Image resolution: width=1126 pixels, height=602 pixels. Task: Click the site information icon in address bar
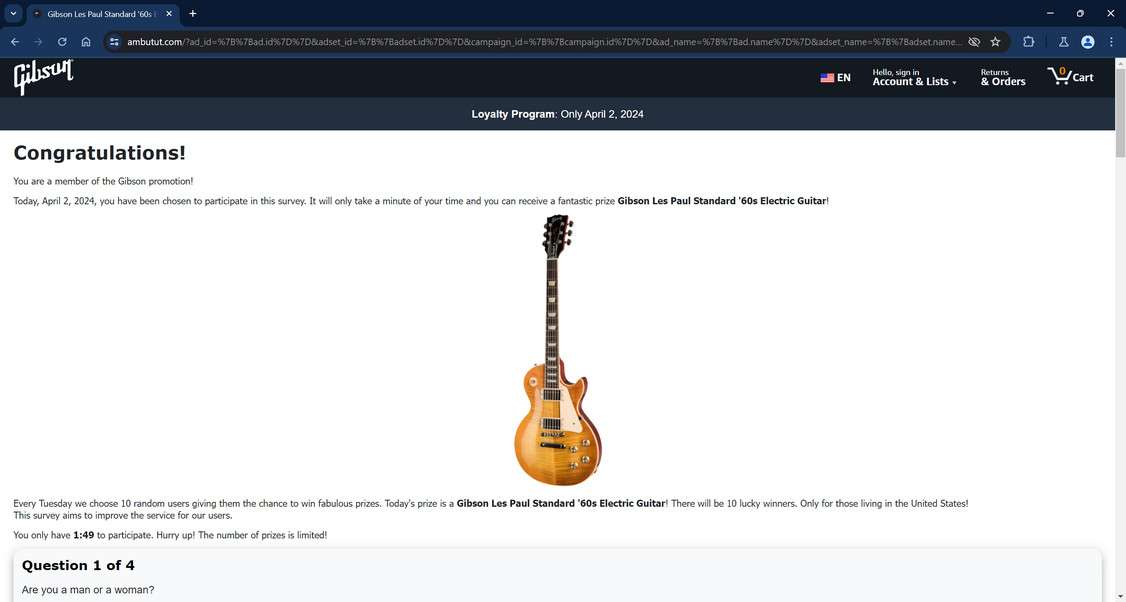pos(114,42)
